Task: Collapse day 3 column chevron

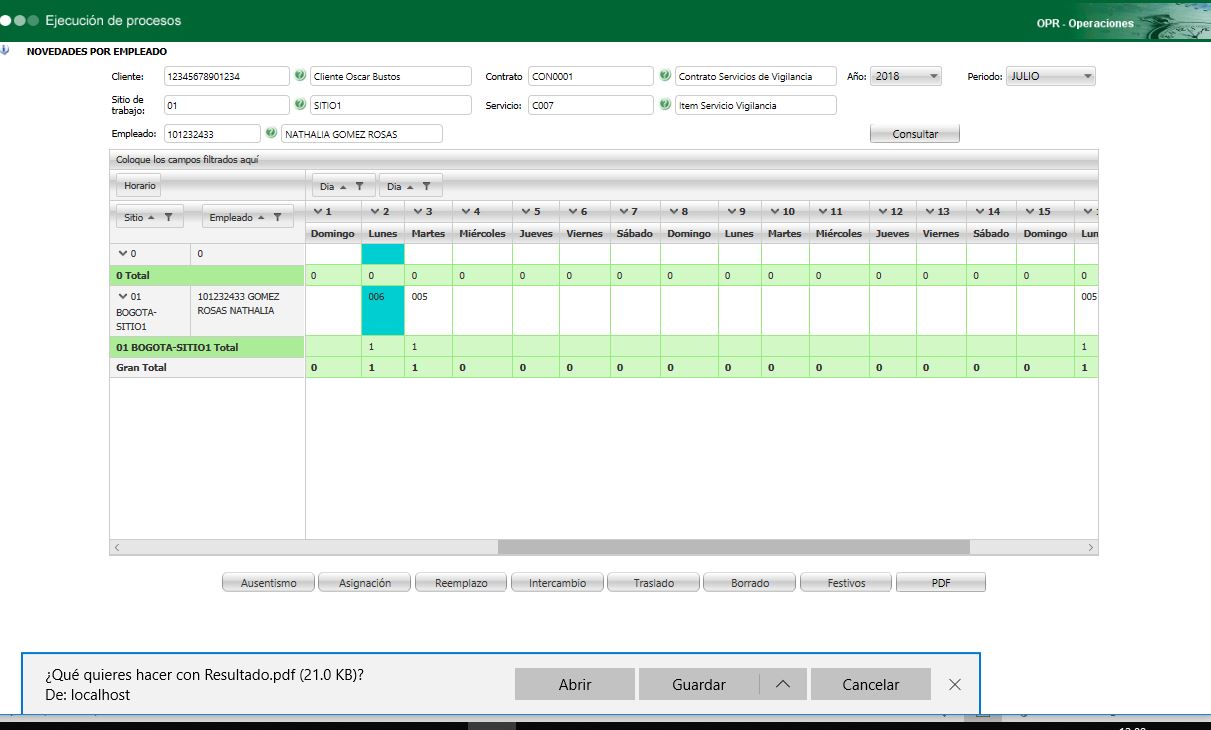Action: click(x=417, y=211)
